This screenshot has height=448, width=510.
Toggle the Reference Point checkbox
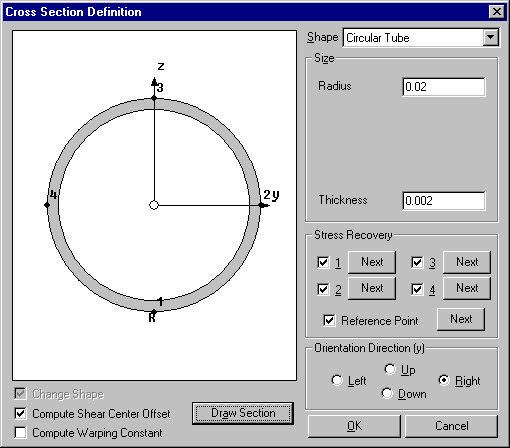329,320
